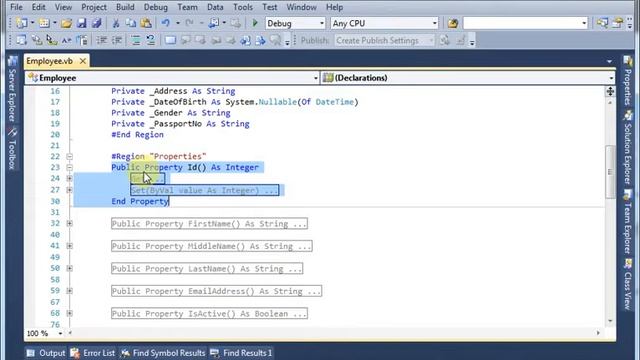
Task: Click the Paste toolbar icon
Action: pos(146,23)
